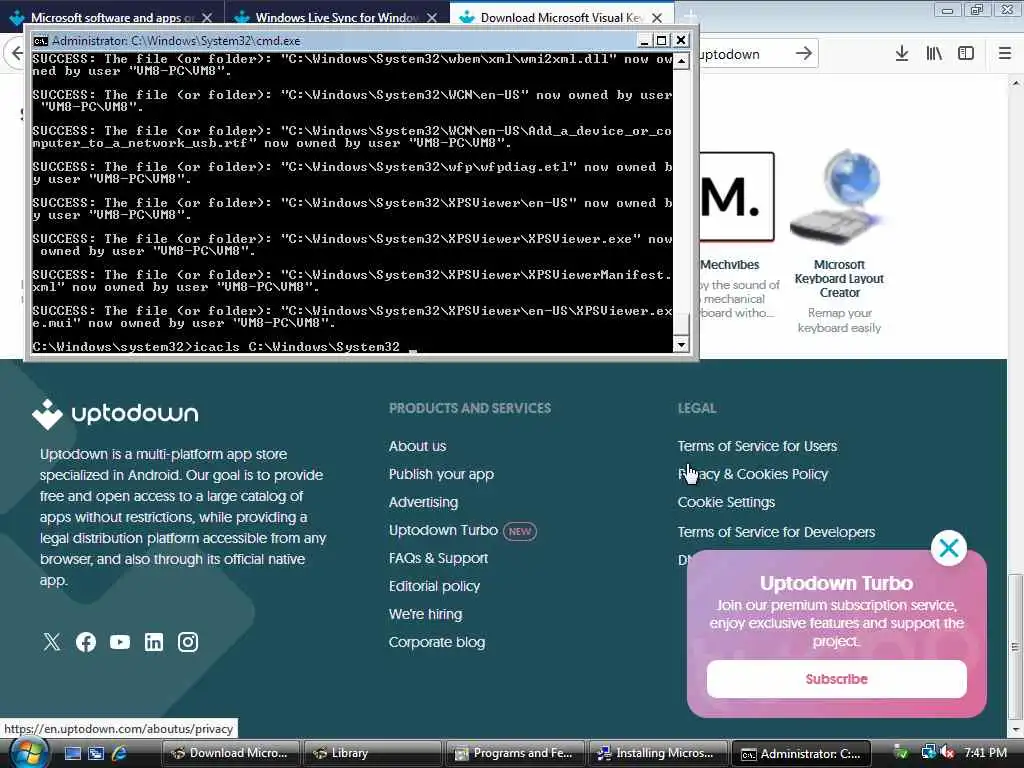Open Uptodown Facebook social icon
The height and width of the screenshot is (768, 1024).
(x=86, y=642)
